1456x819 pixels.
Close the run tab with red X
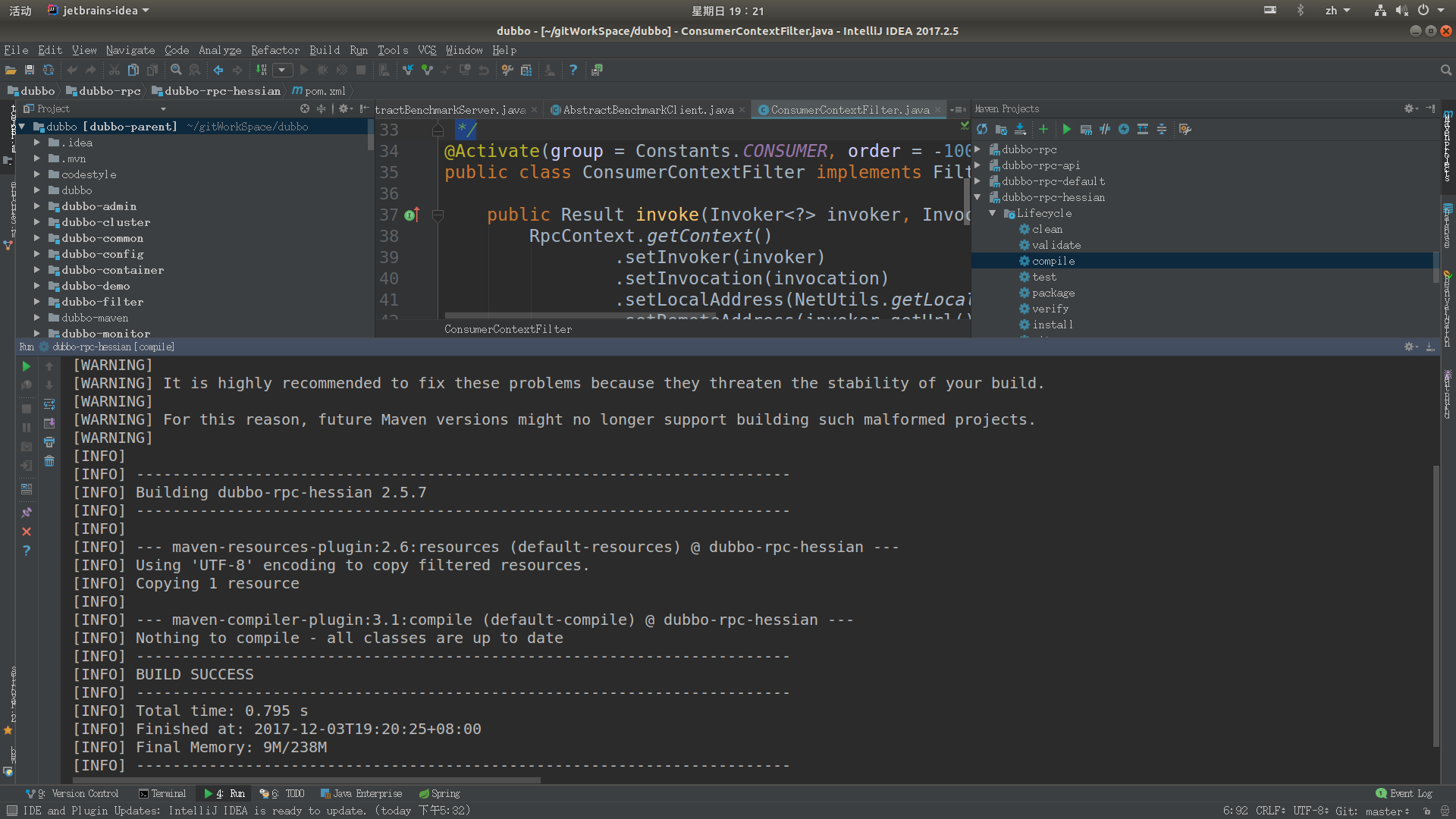[27, 532]
